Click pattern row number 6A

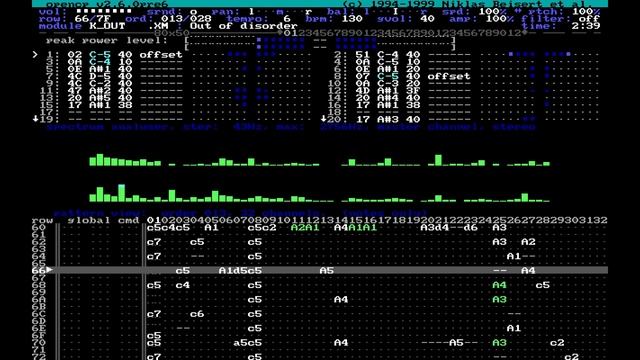click(39, 299)
